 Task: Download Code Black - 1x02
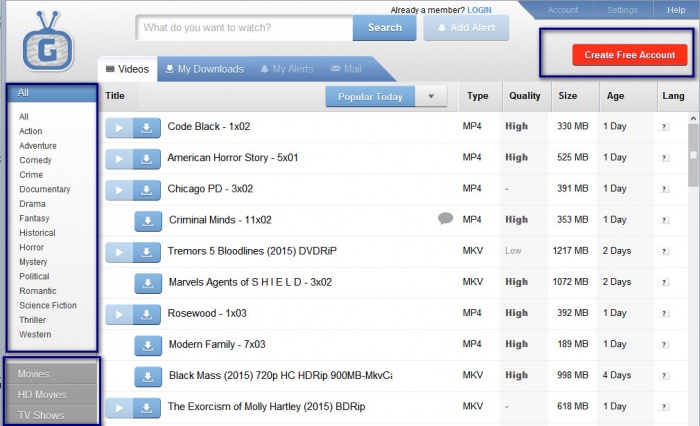point(146,128)
